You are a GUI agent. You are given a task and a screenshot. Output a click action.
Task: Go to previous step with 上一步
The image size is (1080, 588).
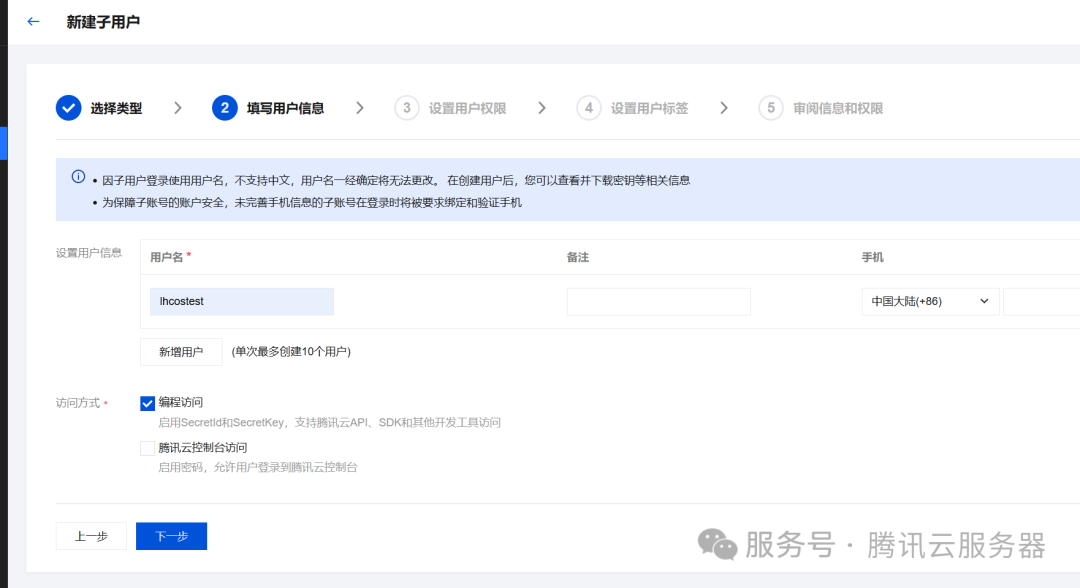tap(91, 536)
